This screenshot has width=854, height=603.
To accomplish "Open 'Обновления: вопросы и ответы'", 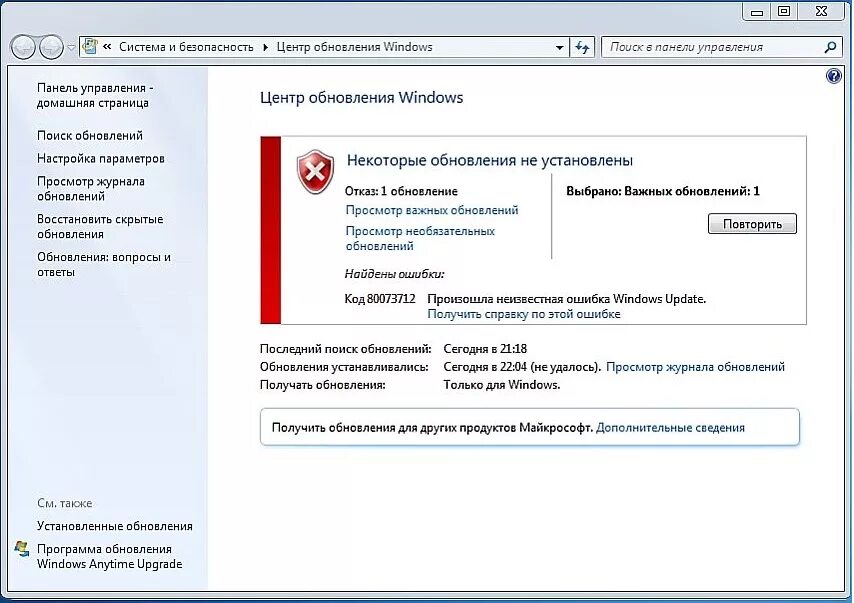I will [104, 264].
